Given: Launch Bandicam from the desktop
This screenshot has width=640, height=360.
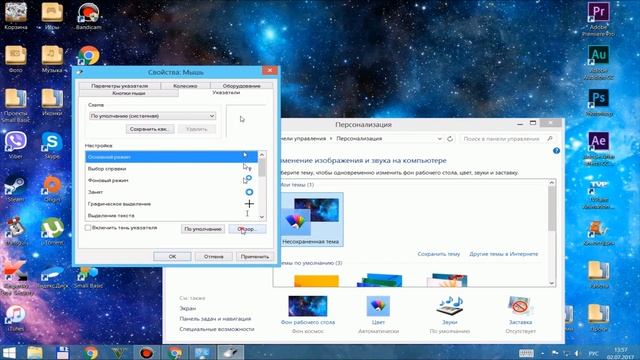Looking at the screenshot, I should (88, 16).
